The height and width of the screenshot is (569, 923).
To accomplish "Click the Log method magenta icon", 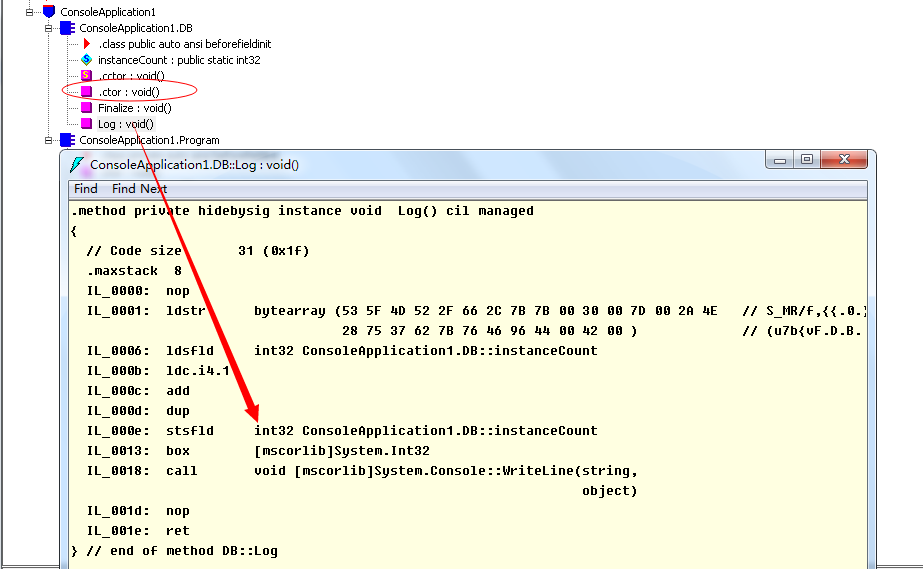I will (87, 123).
